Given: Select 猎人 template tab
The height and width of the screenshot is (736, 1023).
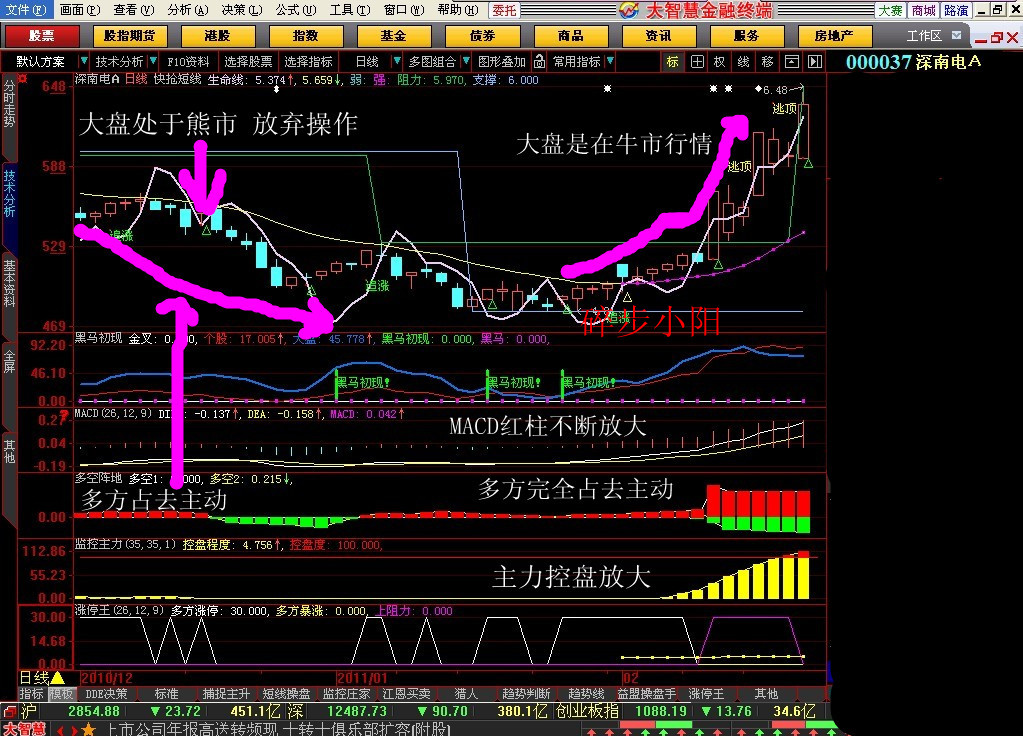Looking at the screenshot, I should pos(466,694).
